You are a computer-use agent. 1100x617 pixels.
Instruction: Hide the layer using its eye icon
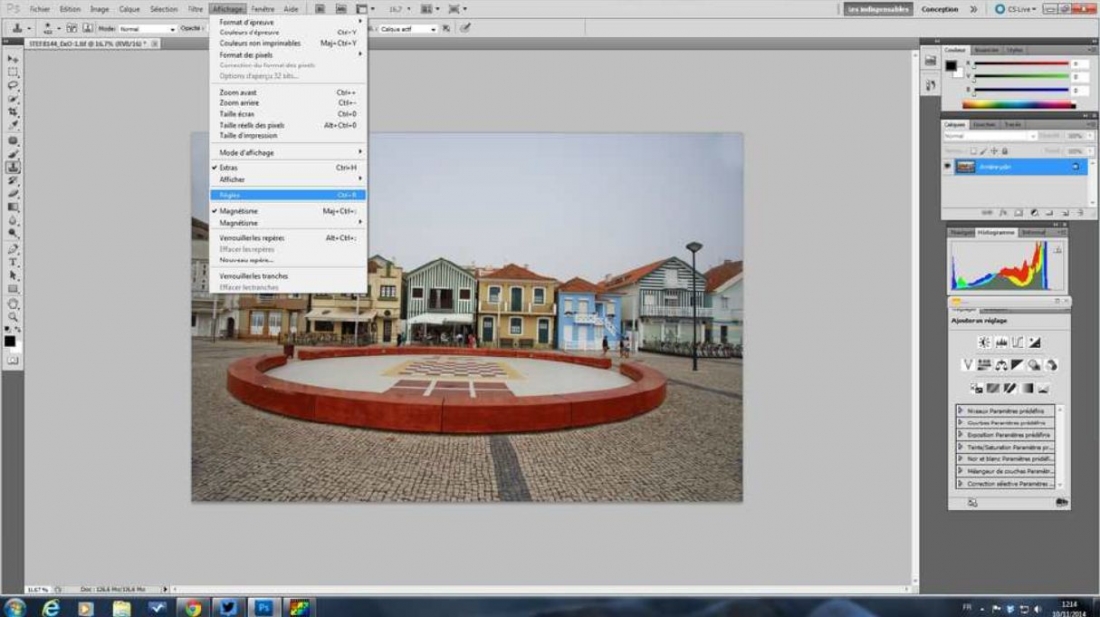[948, 167]
